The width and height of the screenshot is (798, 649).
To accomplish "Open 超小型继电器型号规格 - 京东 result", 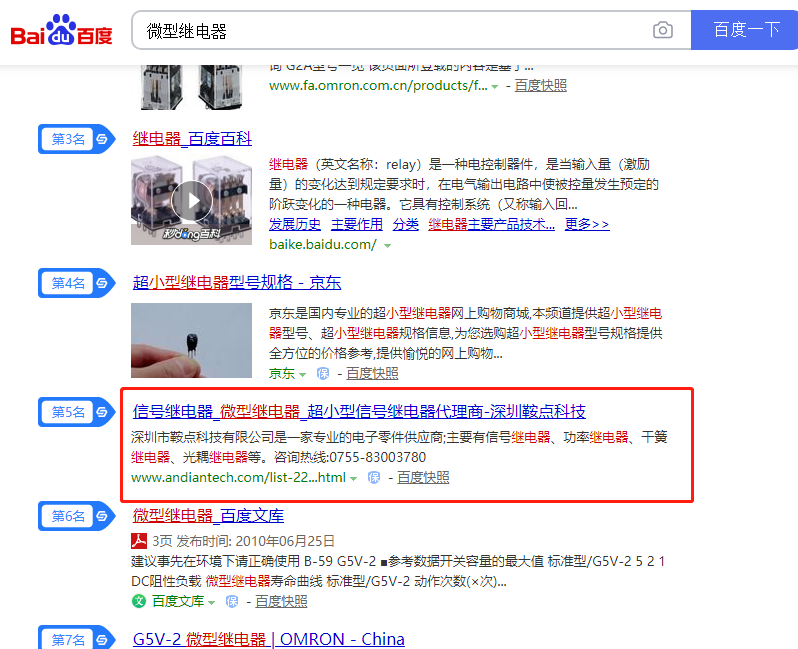I will pos(237,282).
